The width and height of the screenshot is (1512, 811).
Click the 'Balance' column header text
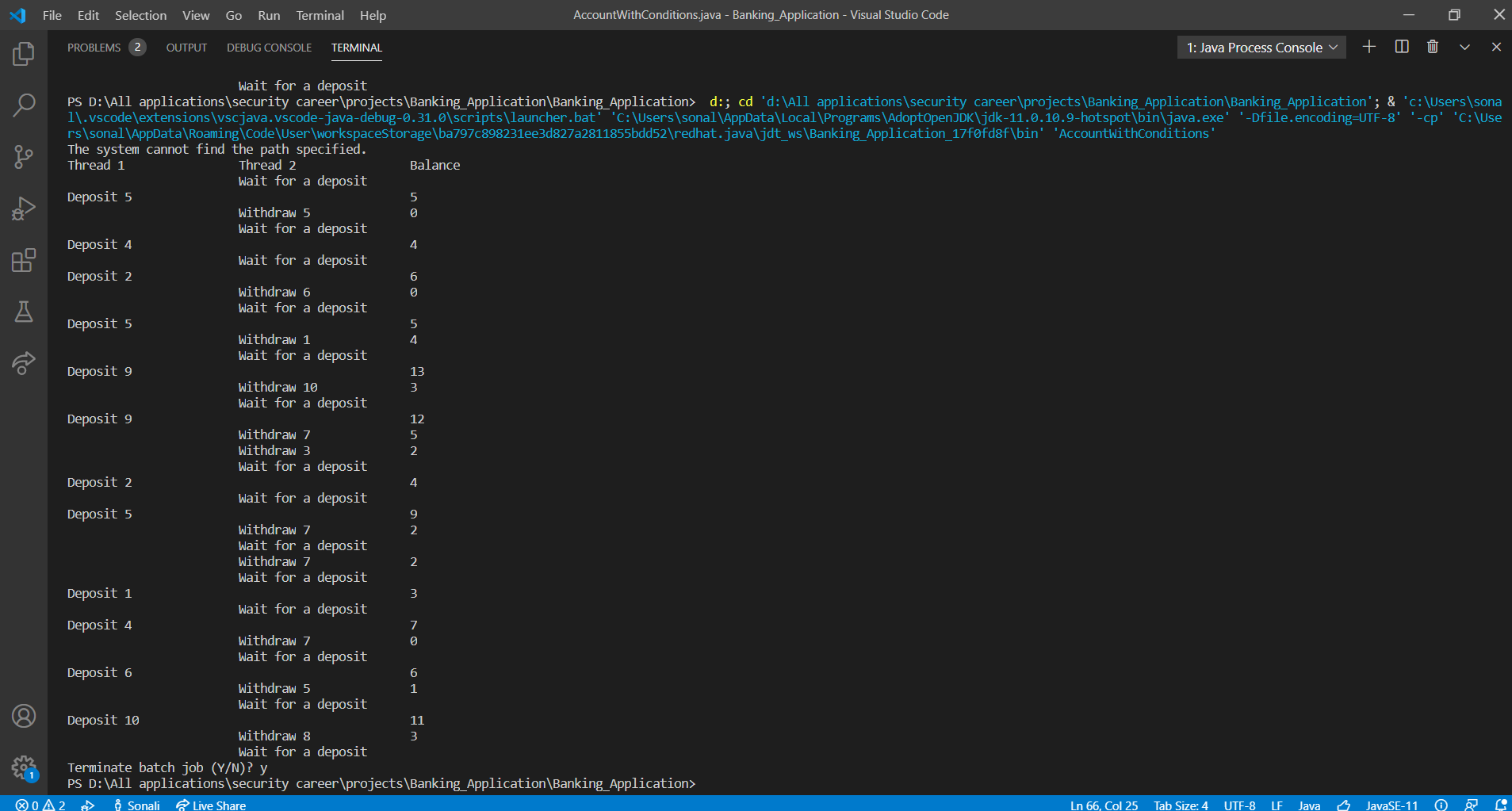[x=434, y=165]
